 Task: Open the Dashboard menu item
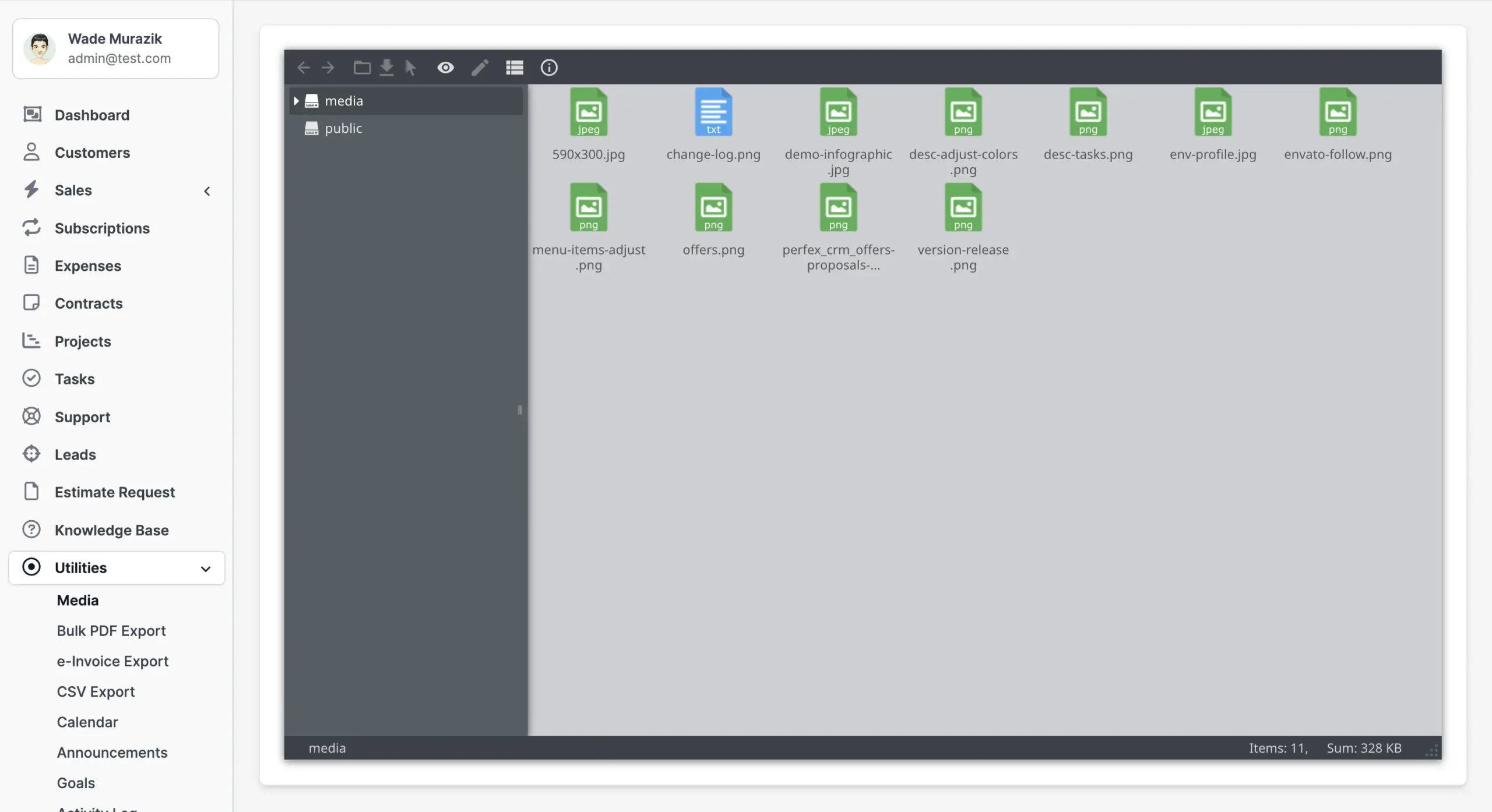(92, 114)
